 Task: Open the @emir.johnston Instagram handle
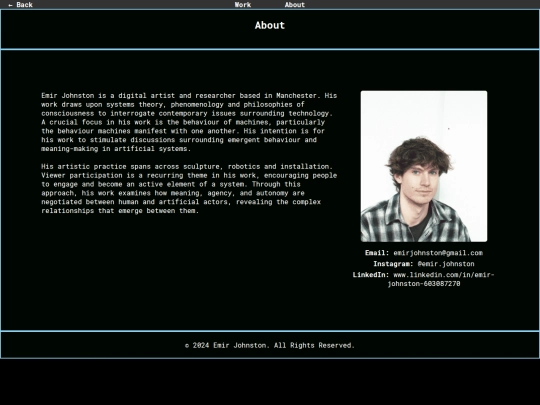pos(446,264)
